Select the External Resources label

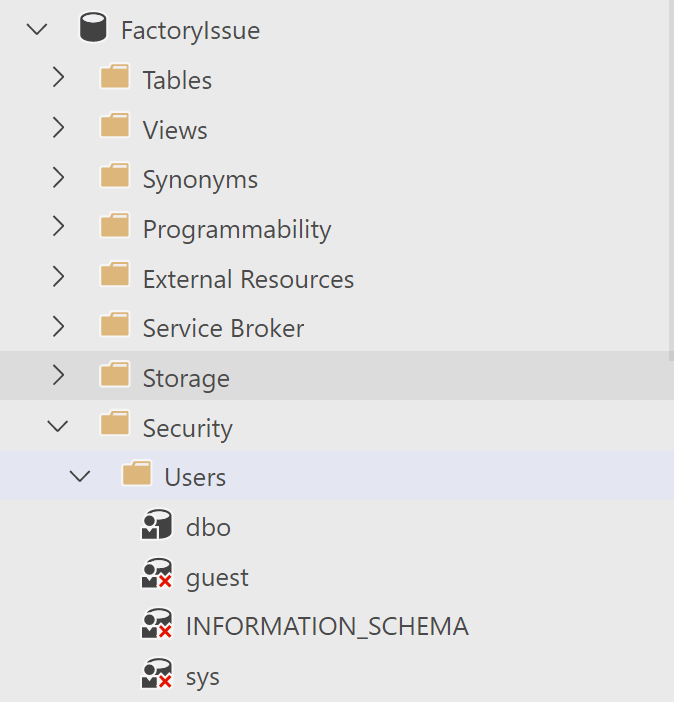point(249,279)
